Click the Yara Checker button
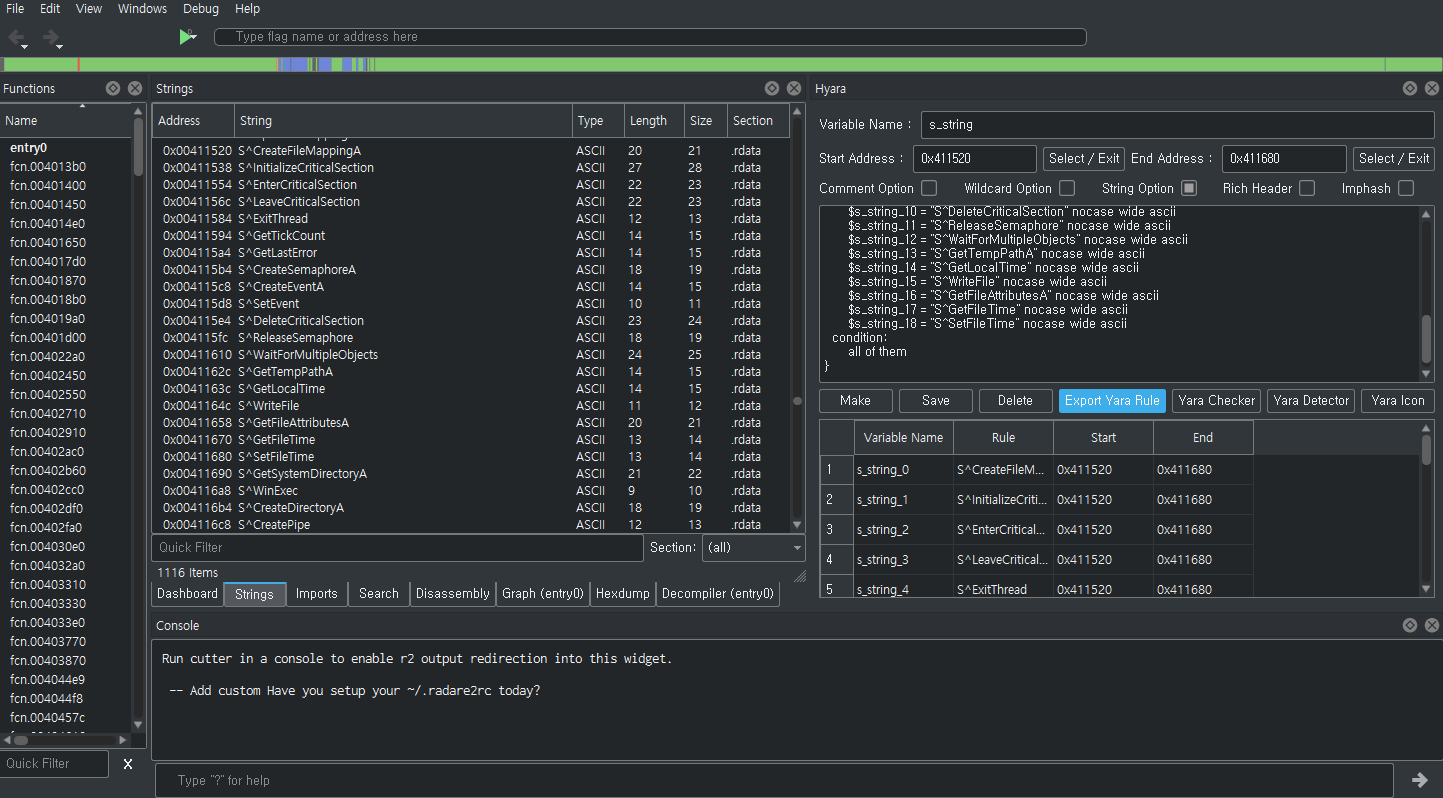 pos(1216,401)
